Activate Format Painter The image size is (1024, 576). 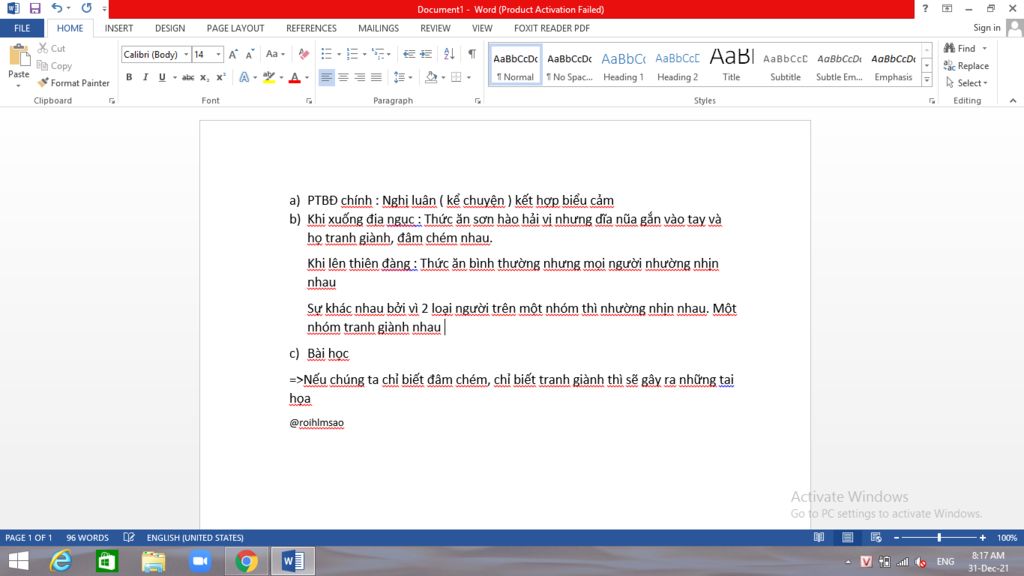73,83
